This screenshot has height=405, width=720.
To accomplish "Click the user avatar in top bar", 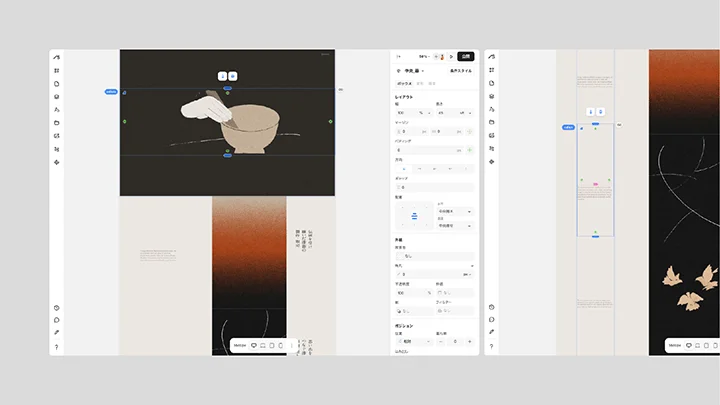I will 442,57.
